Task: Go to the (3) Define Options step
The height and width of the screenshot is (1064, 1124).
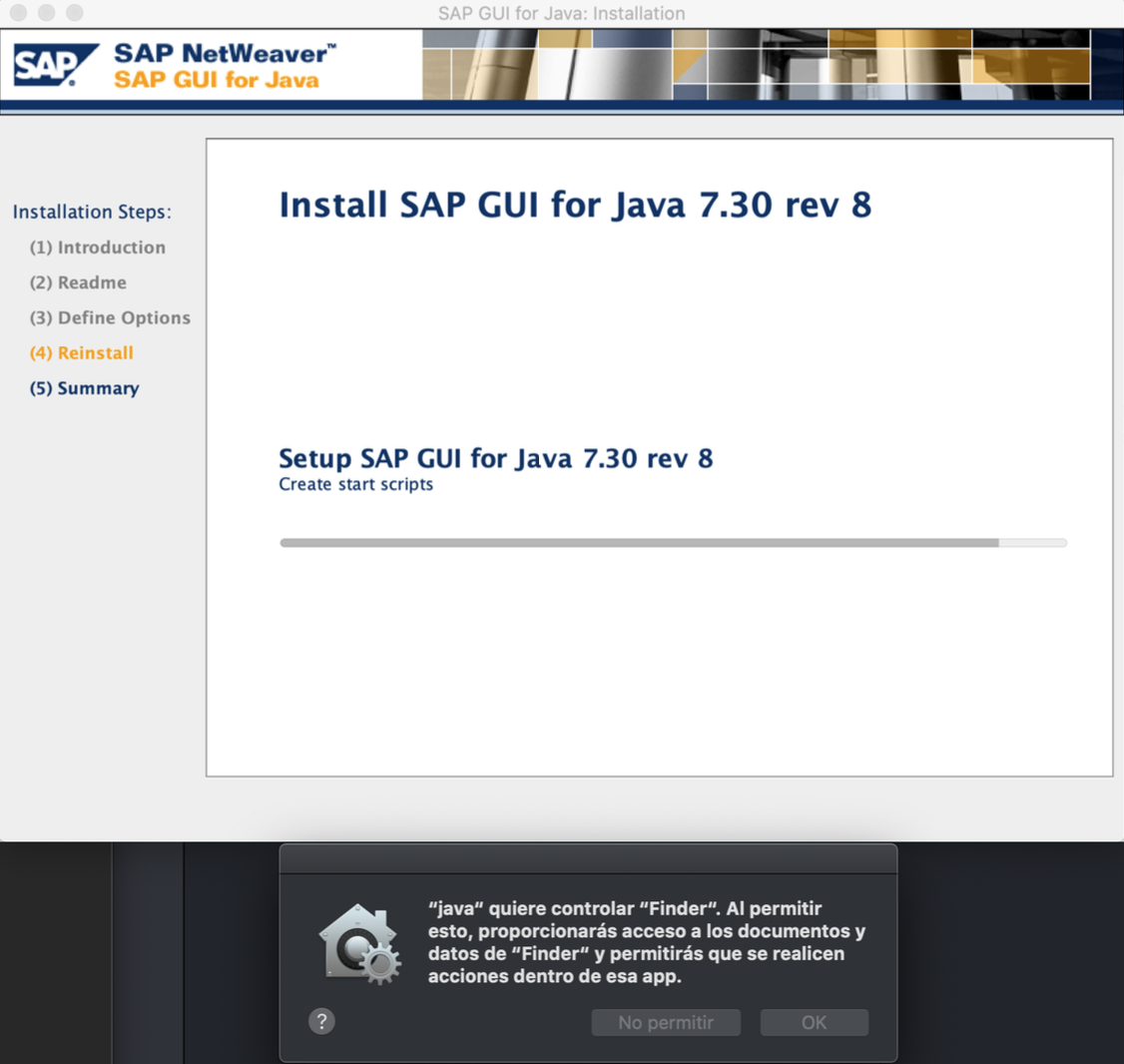Action: (110, 317)
